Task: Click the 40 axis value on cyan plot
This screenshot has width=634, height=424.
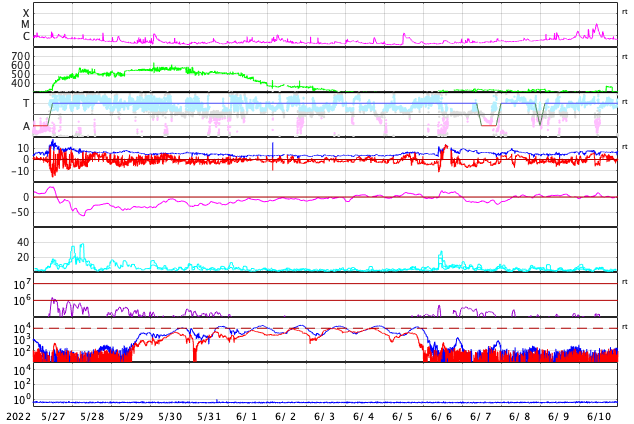Action: [23, 242]
